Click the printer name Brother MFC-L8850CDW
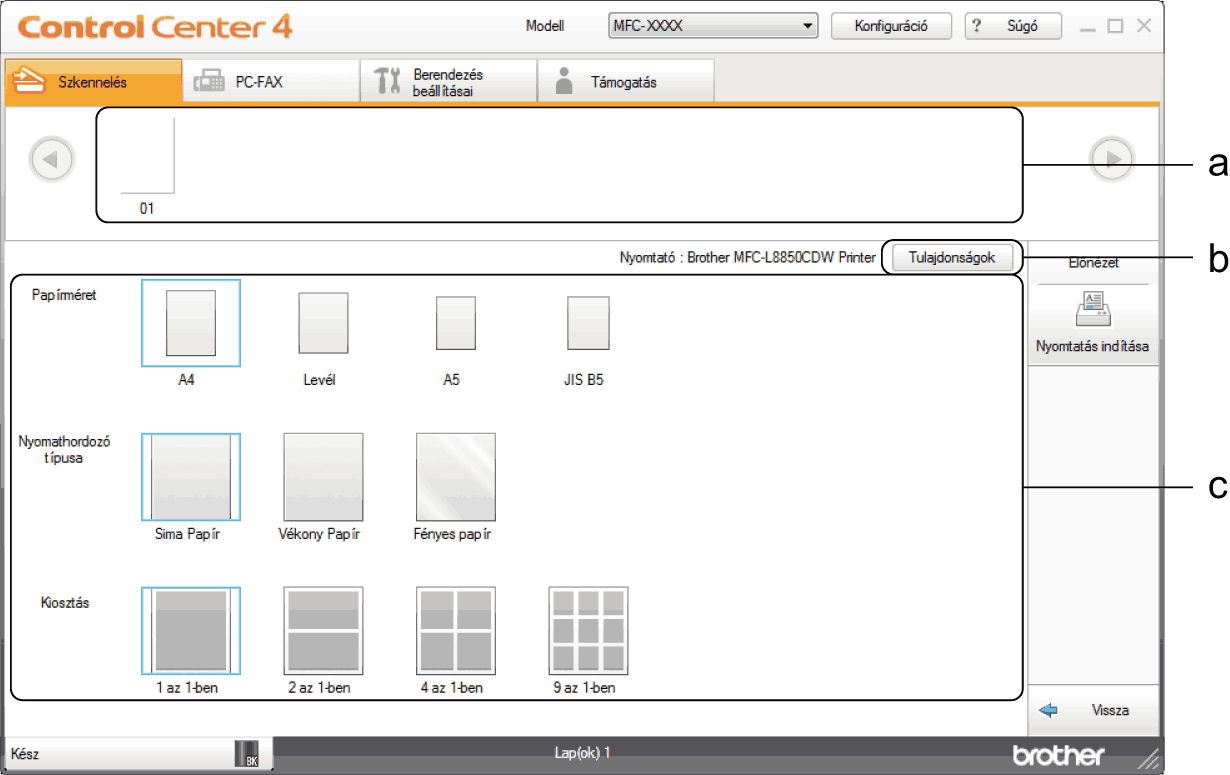Image resolution: width=1230 pixels, height=775 pixels. pyautogui.click(x=781, y=257)
